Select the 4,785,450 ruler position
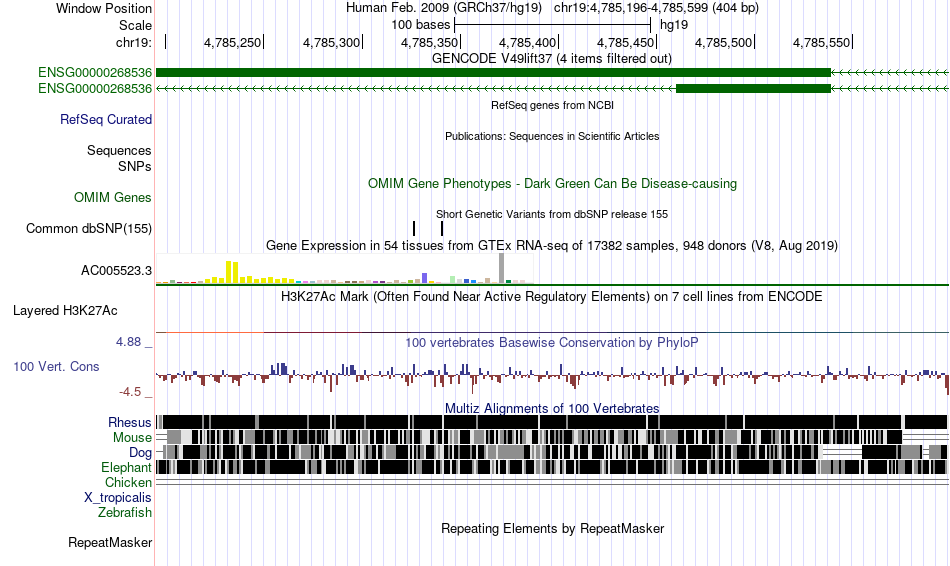The image size is (950, 566). (x=625, y=42)
